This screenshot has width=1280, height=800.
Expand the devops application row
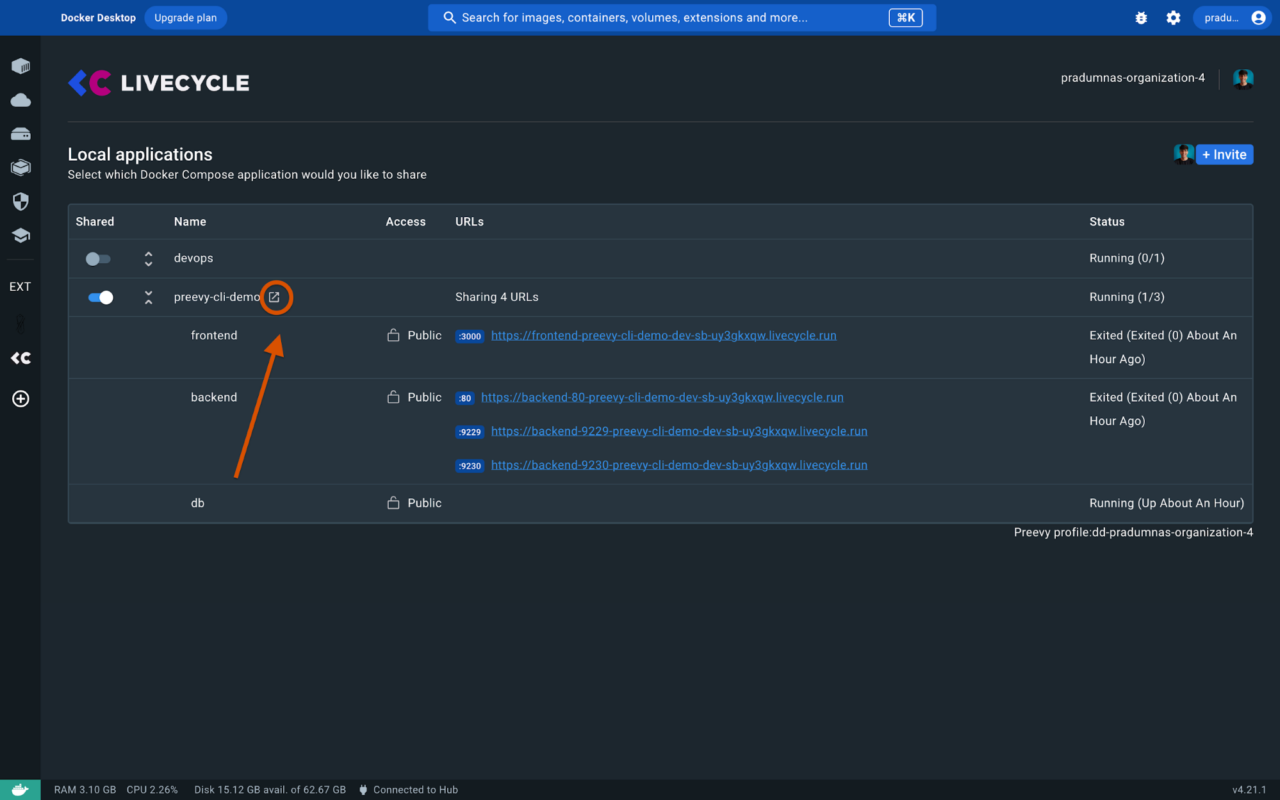(x=148, y=258)
